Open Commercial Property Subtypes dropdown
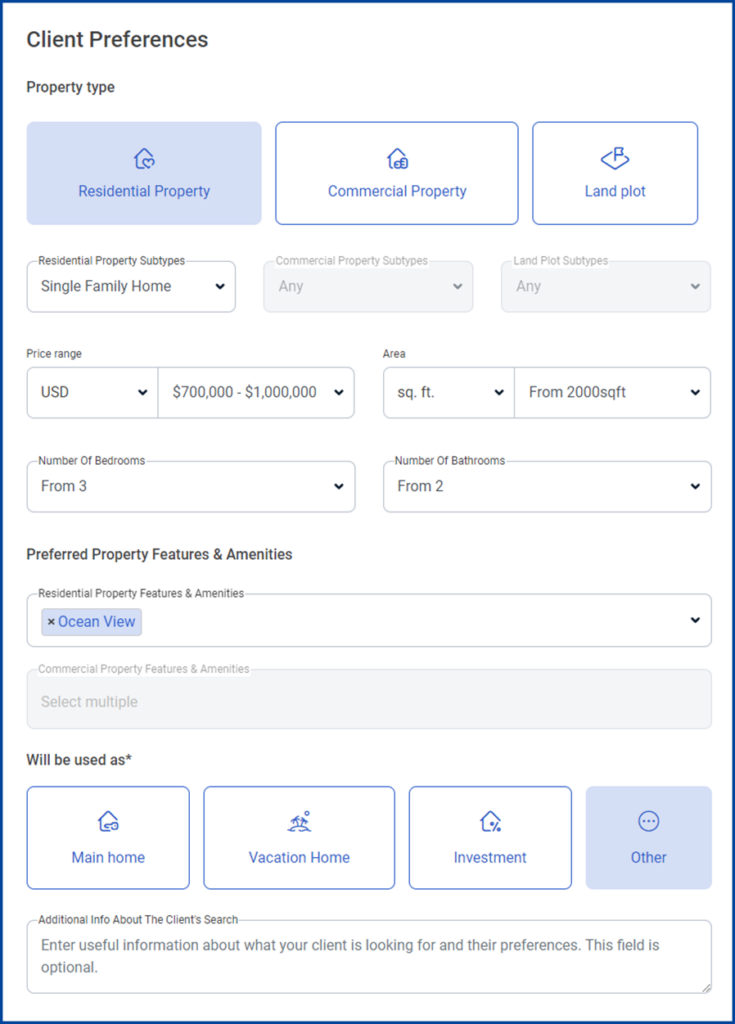 368,287
